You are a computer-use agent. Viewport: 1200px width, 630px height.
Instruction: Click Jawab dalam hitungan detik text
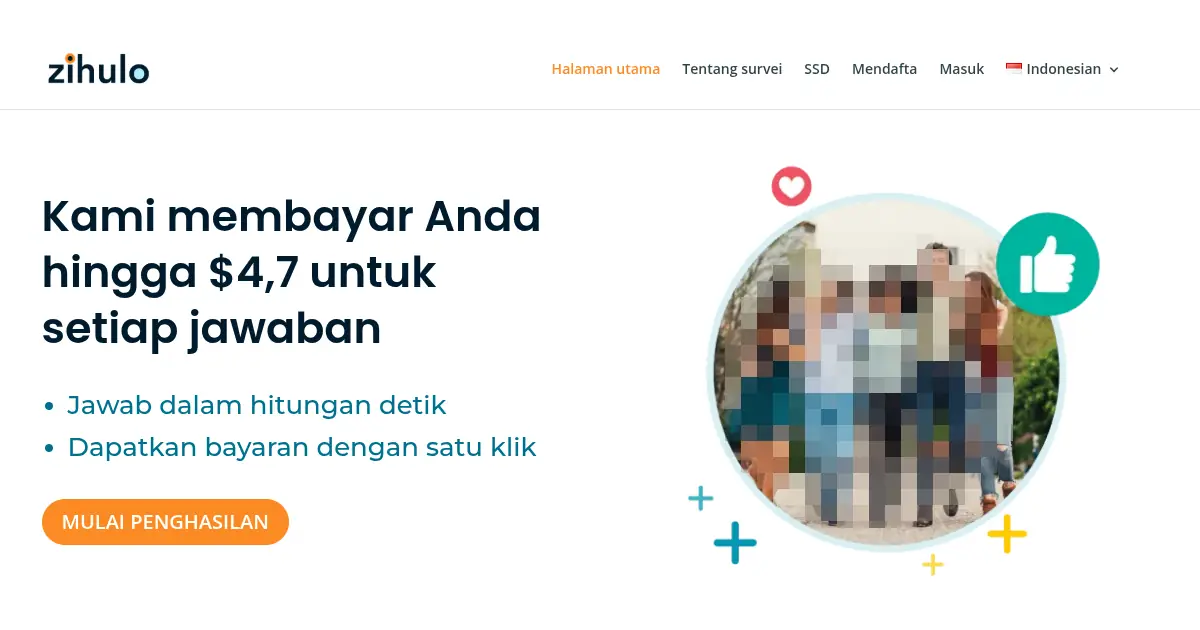(x=257, y=405)
